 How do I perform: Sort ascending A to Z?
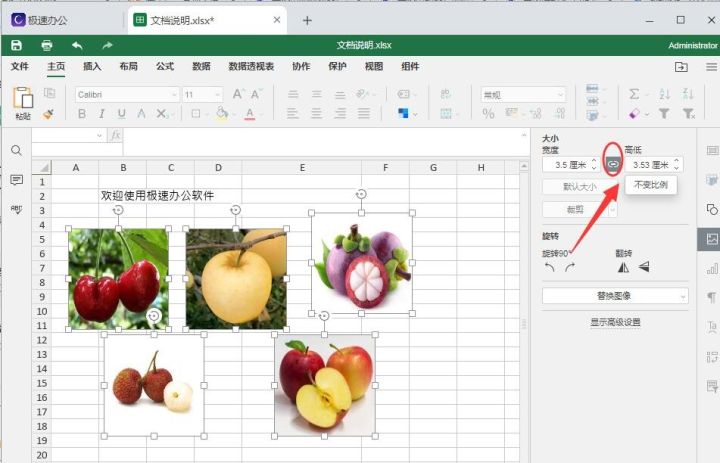(664, 94)
